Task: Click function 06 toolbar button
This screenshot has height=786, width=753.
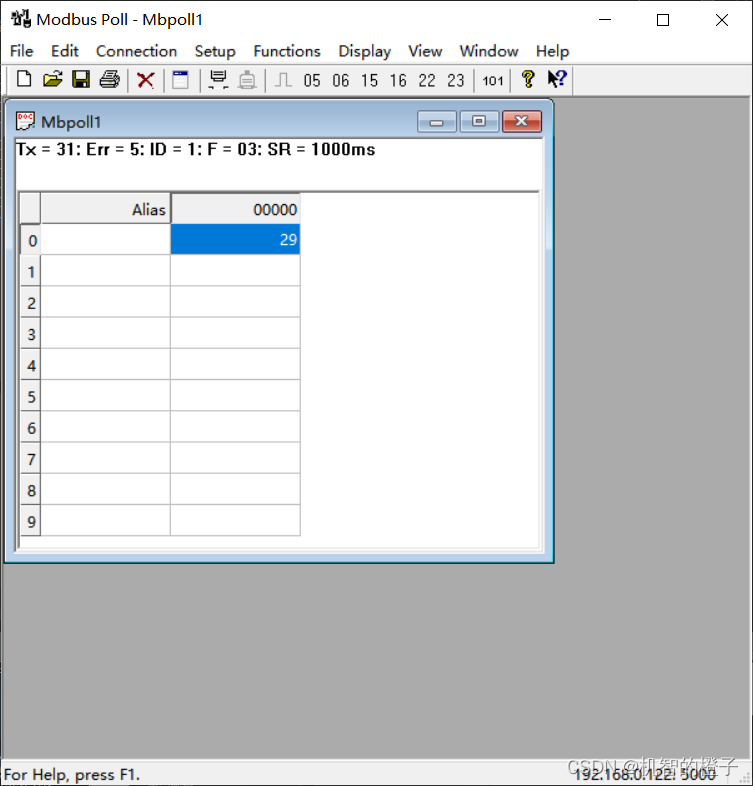Action: [x=341, y=80]
